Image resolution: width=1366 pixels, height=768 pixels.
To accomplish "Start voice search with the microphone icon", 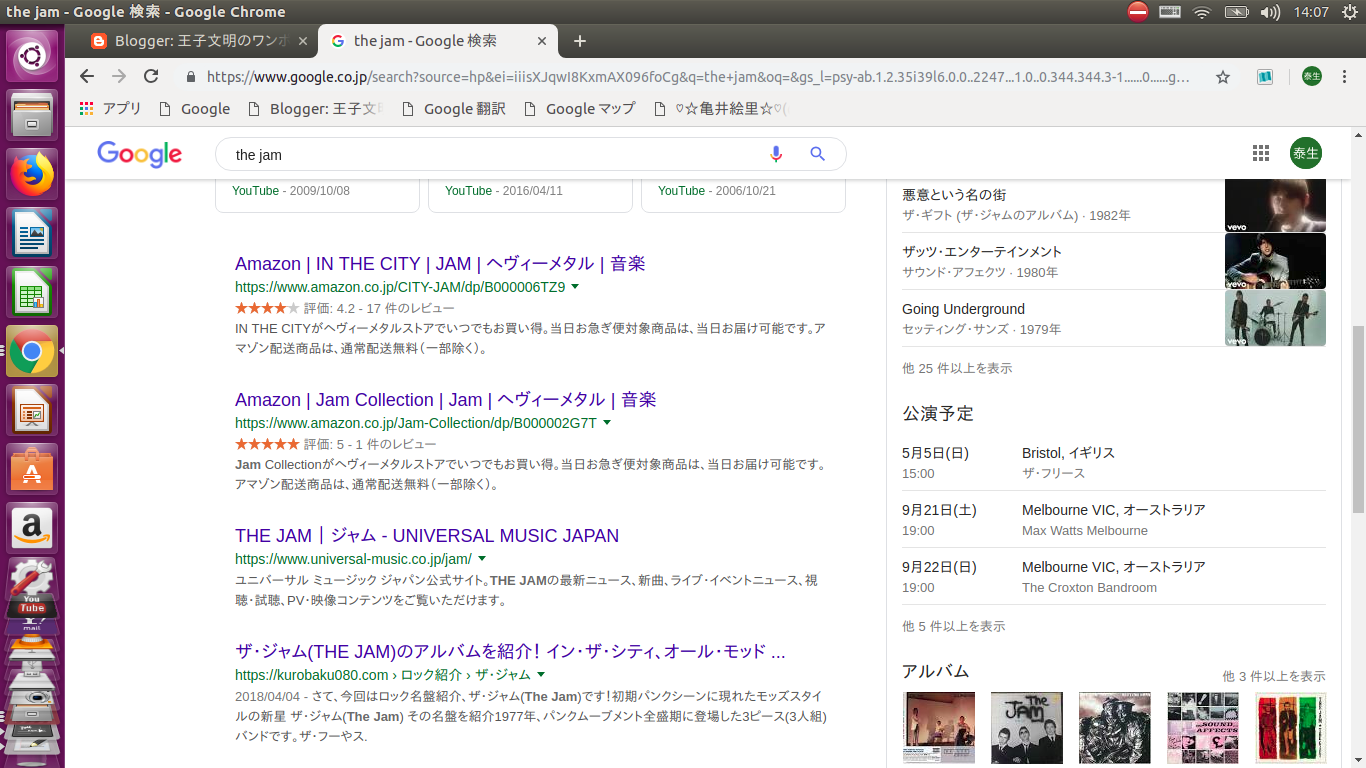I will click(775, 154).
